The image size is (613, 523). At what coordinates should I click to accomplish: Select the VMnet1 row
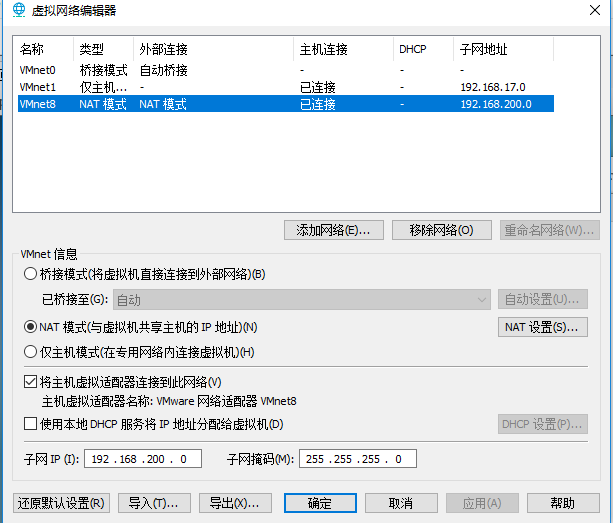(286, 87)
